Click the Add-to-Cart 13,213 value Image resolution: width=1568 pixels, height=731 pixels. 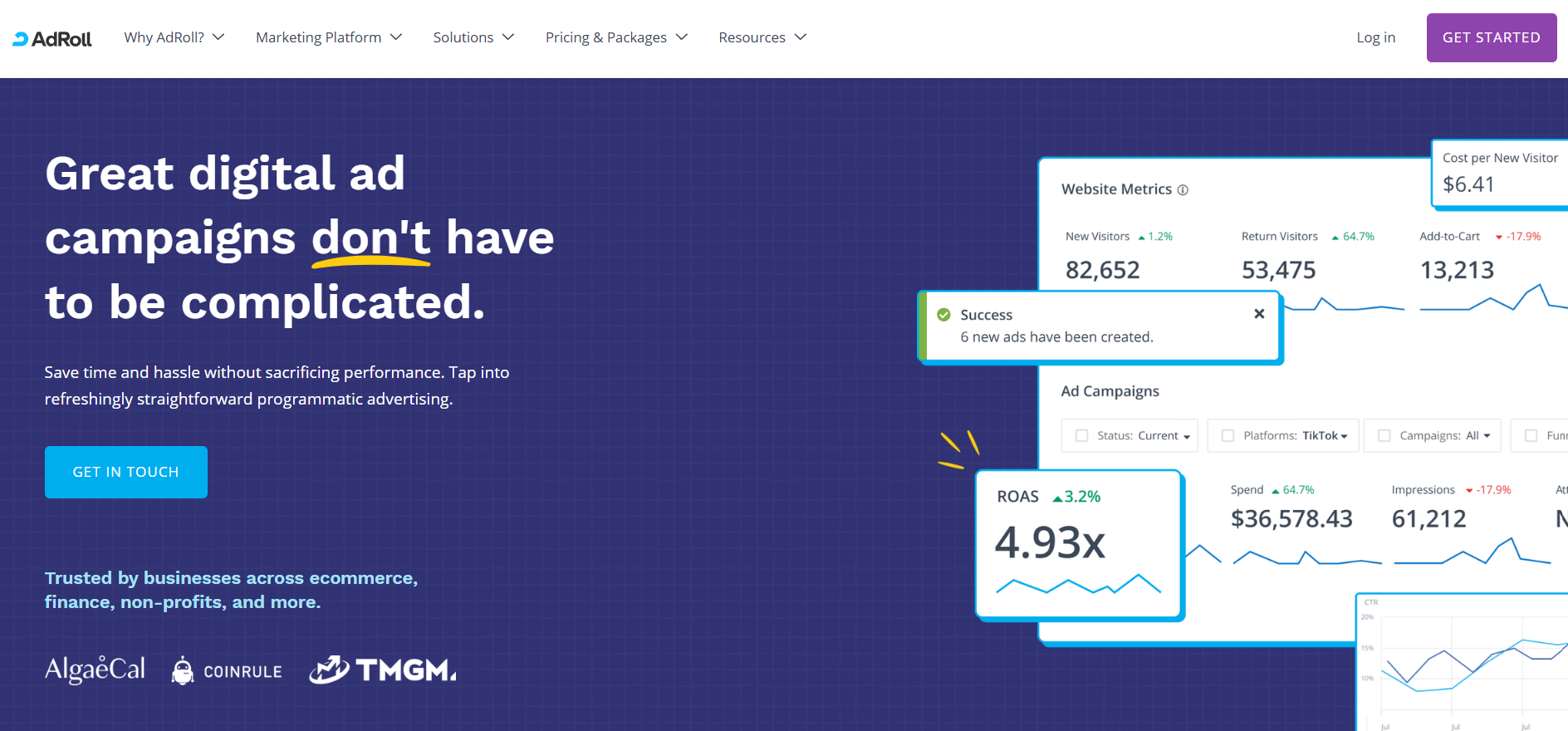[1457, 270]
